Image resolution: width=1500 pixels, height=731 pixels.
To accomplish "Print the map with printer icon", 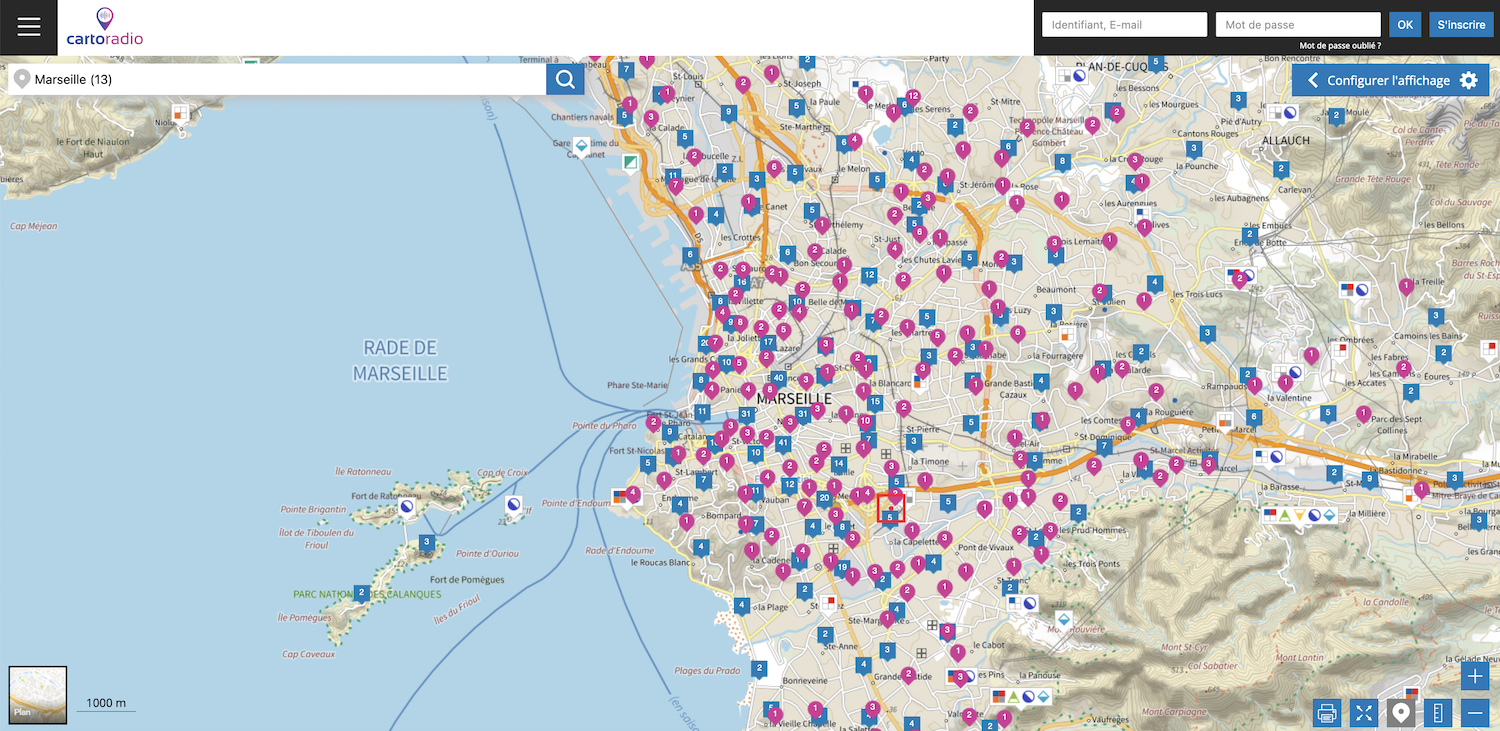I will pos(1327,713).
